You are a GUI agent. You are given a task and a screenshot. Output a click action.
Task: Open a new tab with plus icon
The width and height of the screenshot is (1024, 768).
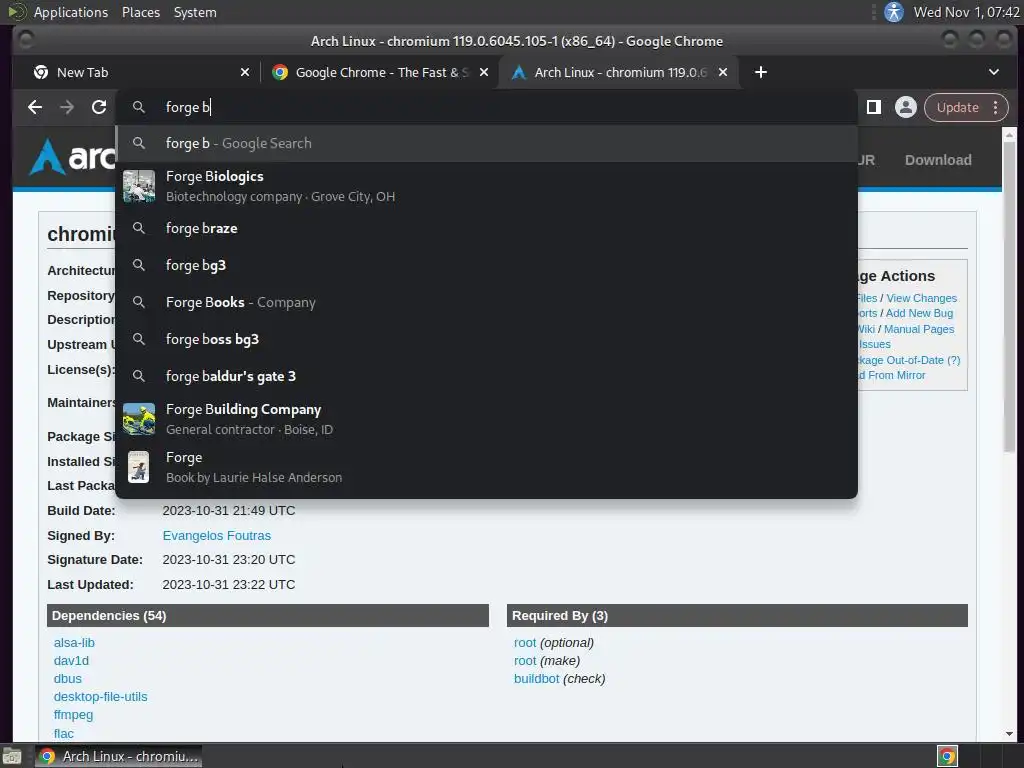coord(761,72)
